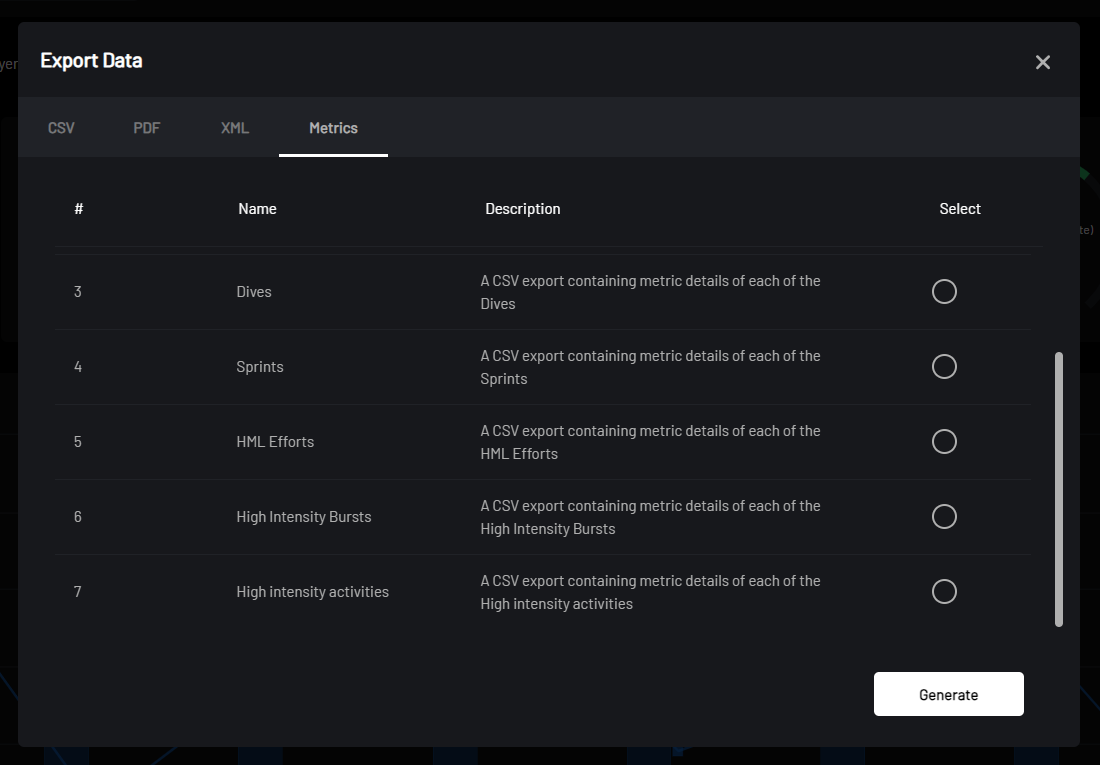Click the High intensity activities name cell
Viewport: 1100px width, 765px height.
pyautogui.click(x=312, y=592)
